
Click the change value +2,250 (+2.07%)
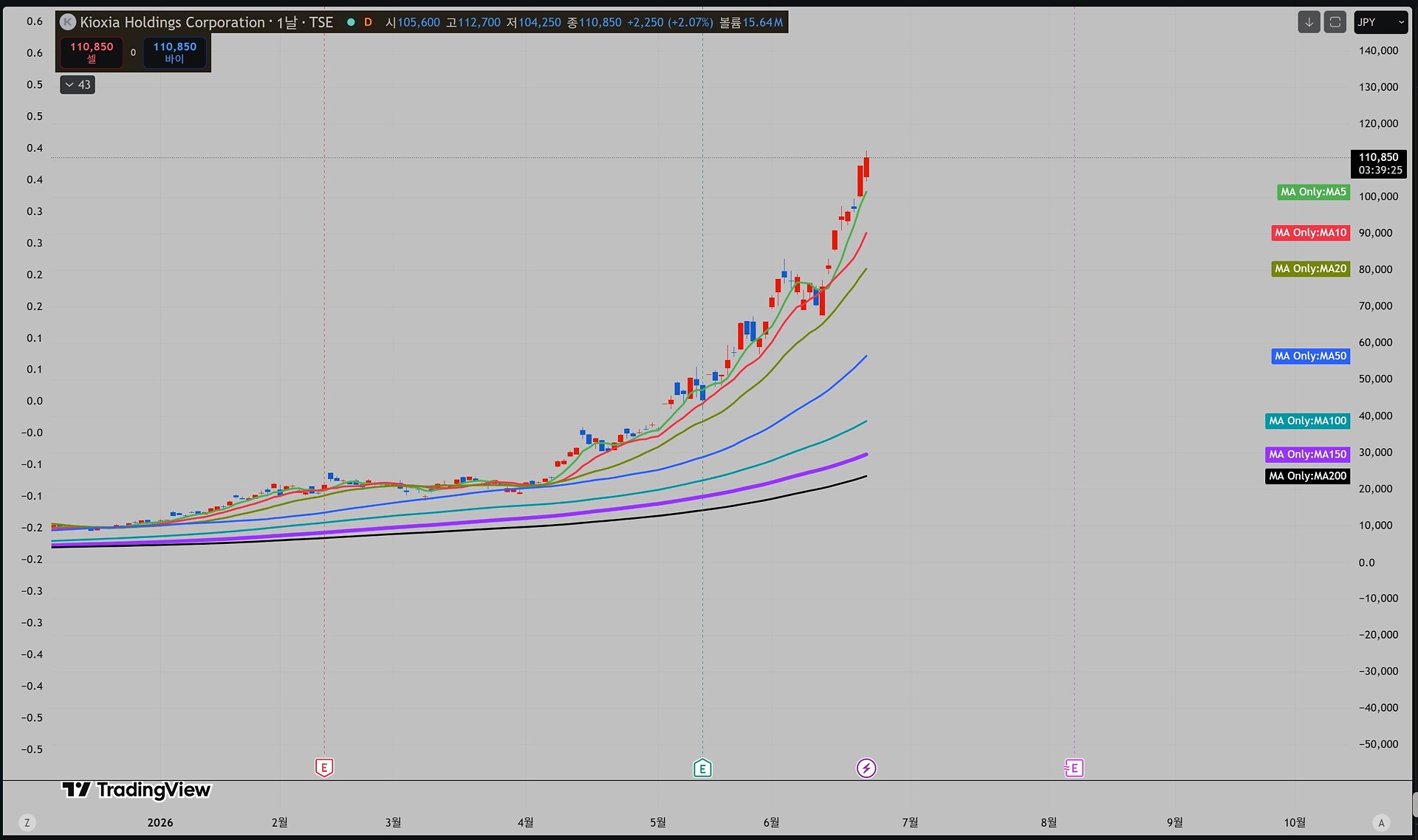tap(670, 22)
